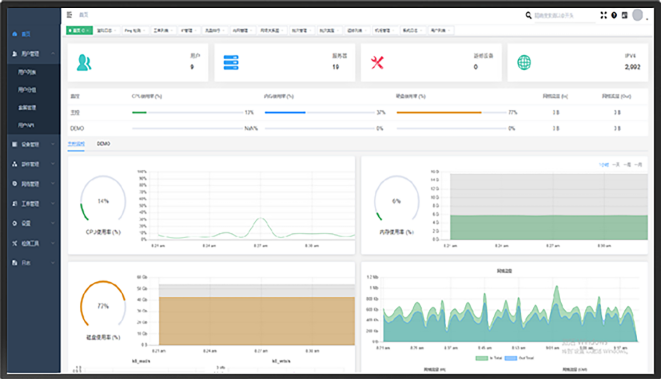Click the 6% memory gauge

(x=396, y=198)
